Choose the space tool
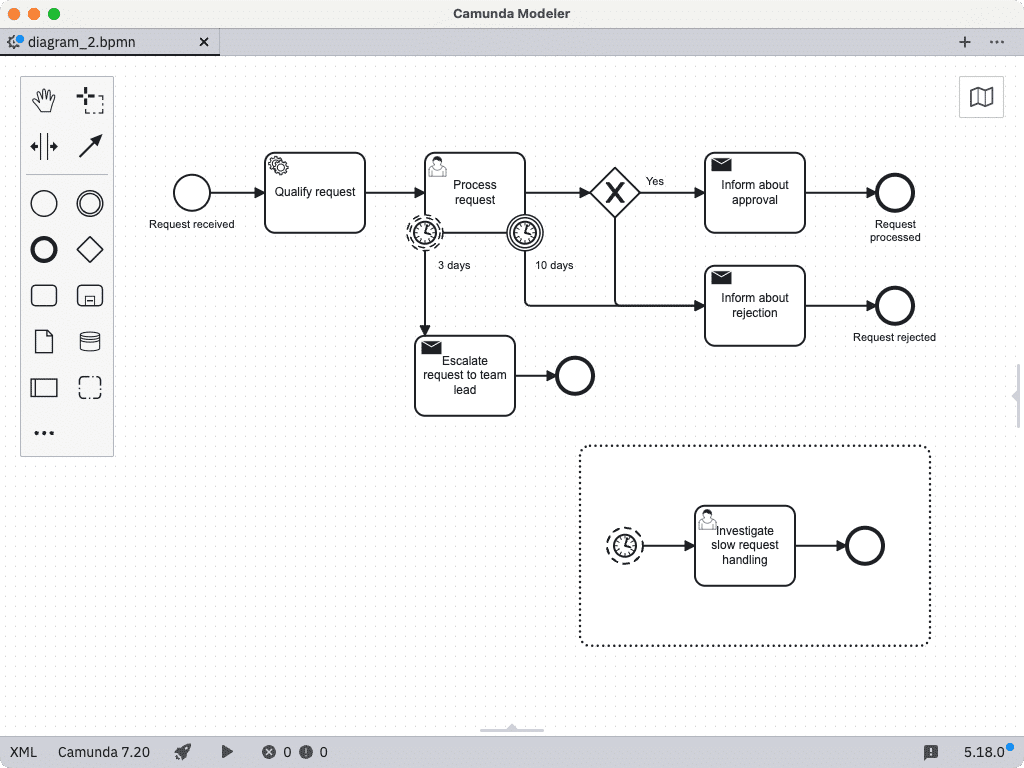1024x768 pixels. click(x=44, y=147)
